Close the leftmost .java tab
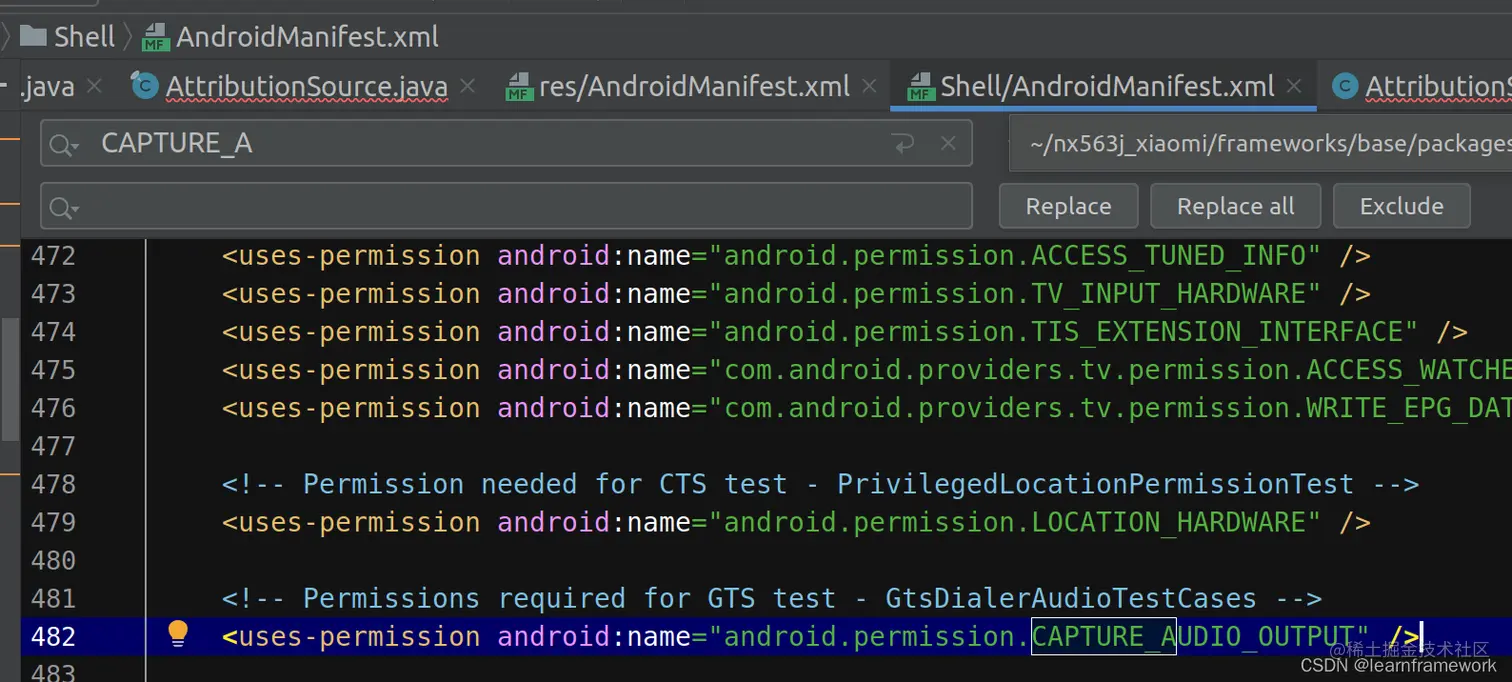 (94, 87)
